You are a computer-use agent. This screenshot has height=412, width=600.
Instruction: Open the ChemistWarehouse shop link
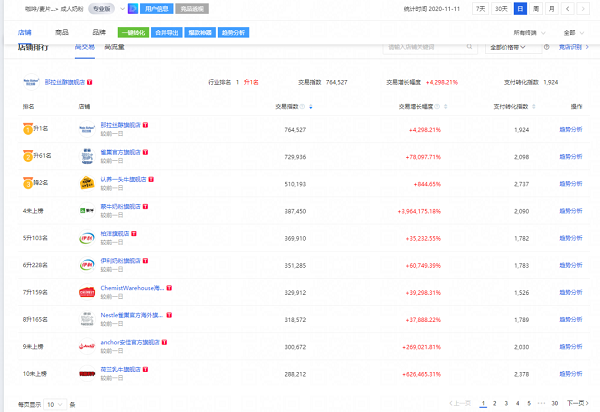[132, 288]
